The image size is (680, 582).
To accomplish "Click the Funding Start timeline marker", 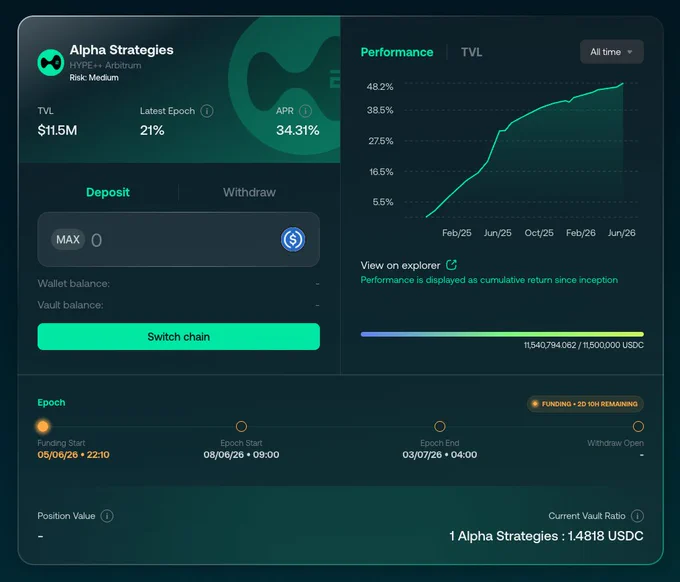I will tap(43, 426).
